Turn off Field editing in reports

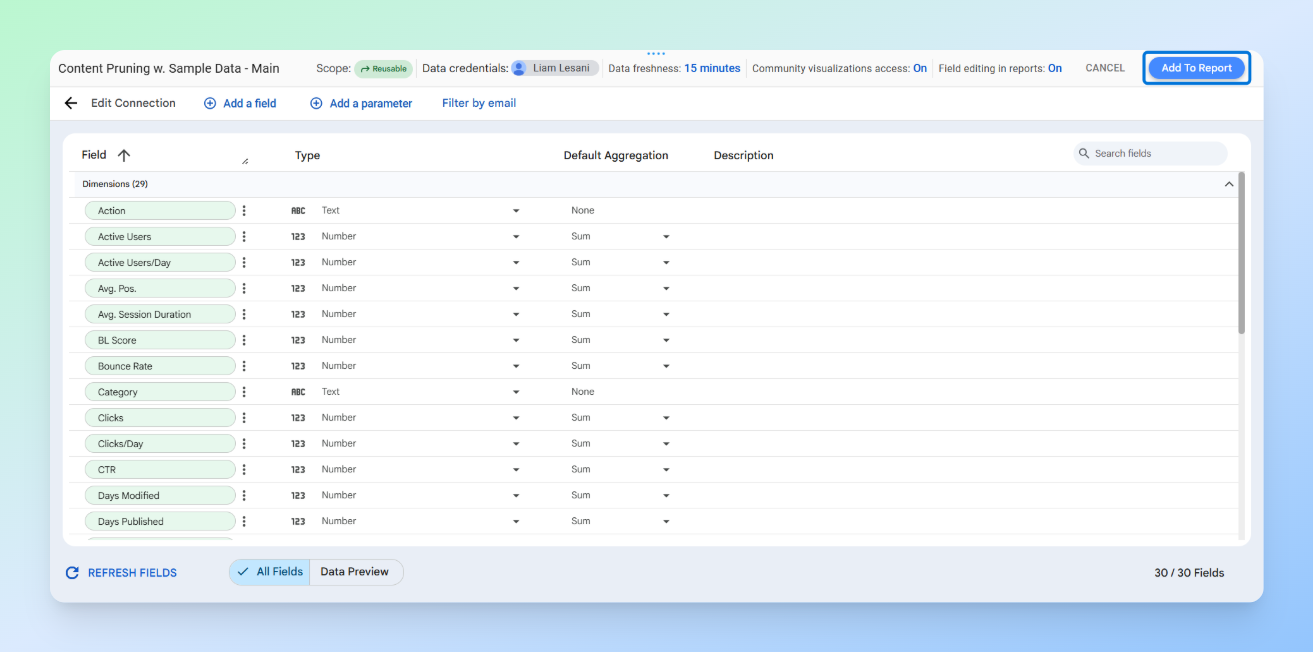pos(1056,67)
